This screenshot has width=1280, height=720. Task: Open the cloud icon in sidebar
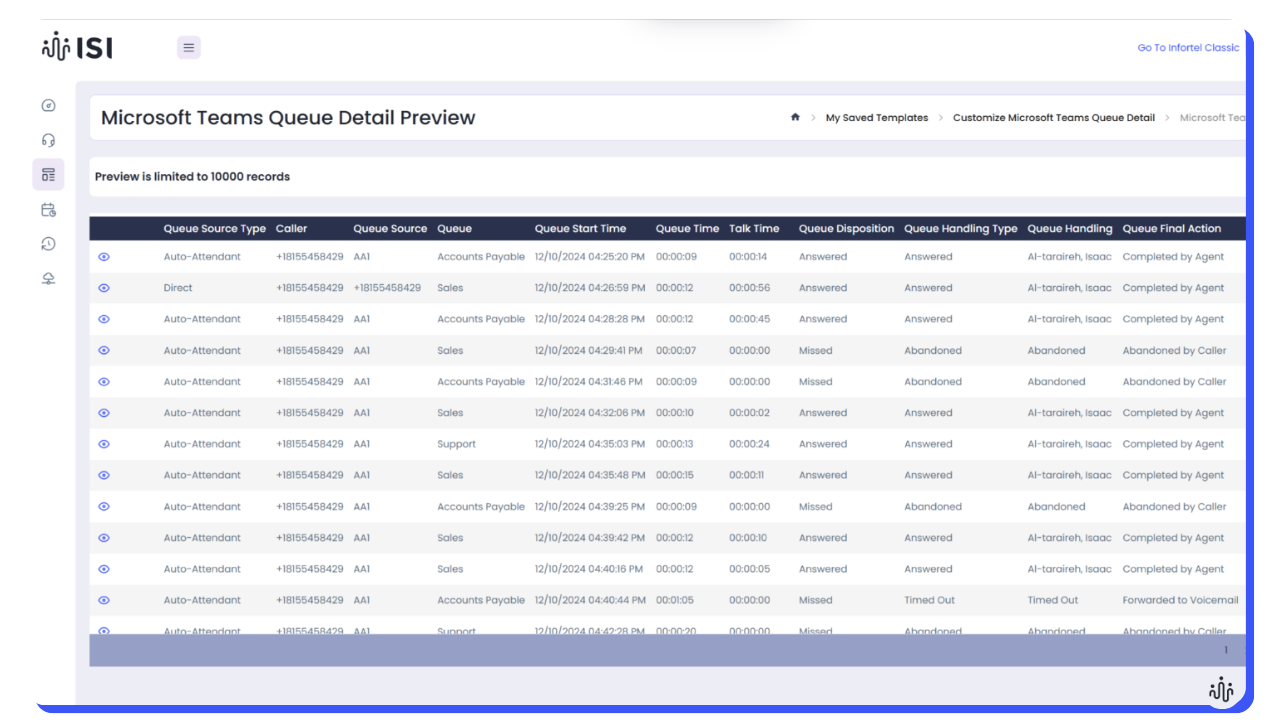(x=48, y=278)
